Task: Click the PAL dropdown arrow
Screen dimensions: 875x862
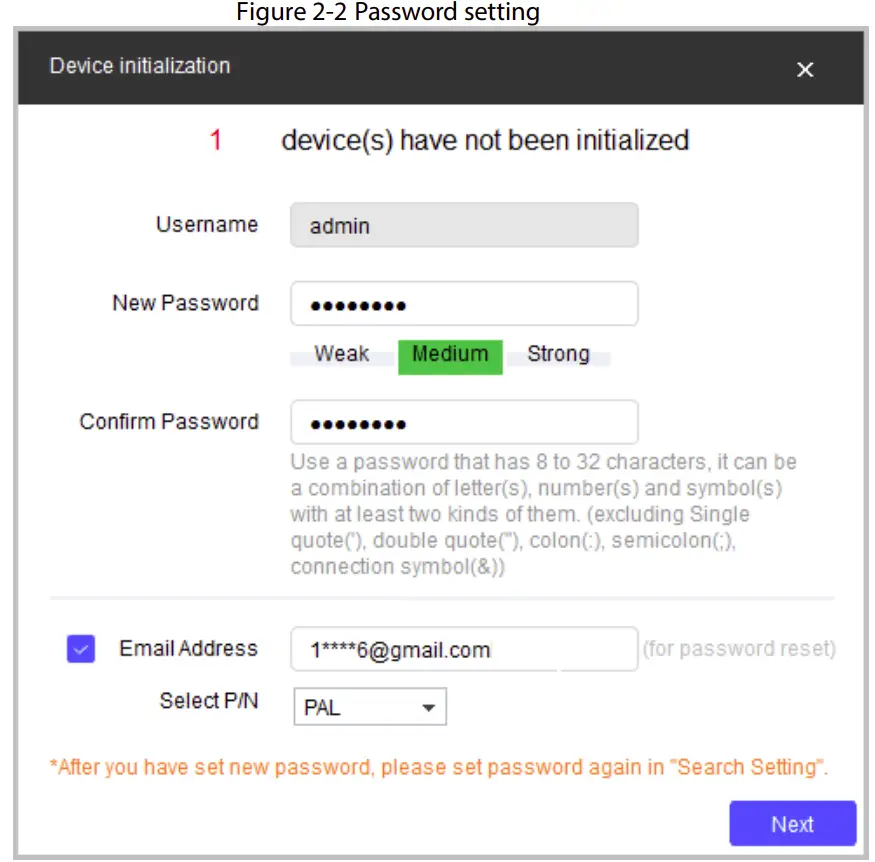Action: (428, 707)
